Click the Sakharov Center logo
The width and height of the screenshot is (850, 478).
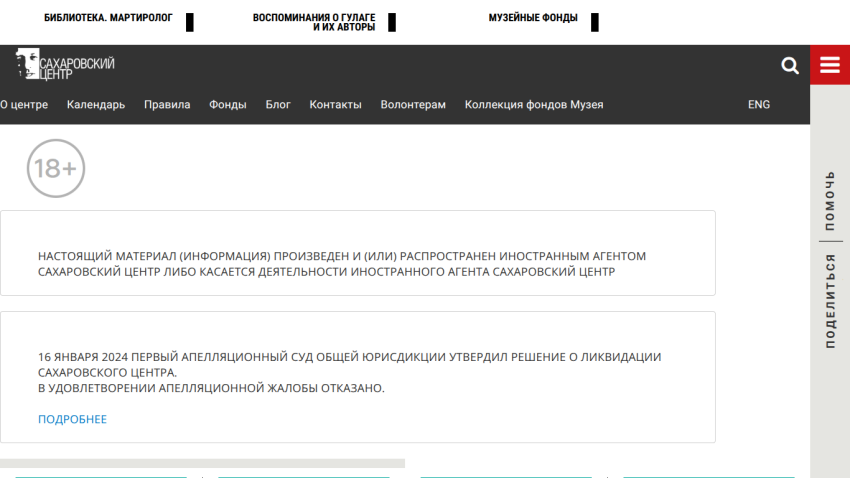point(66,64)
